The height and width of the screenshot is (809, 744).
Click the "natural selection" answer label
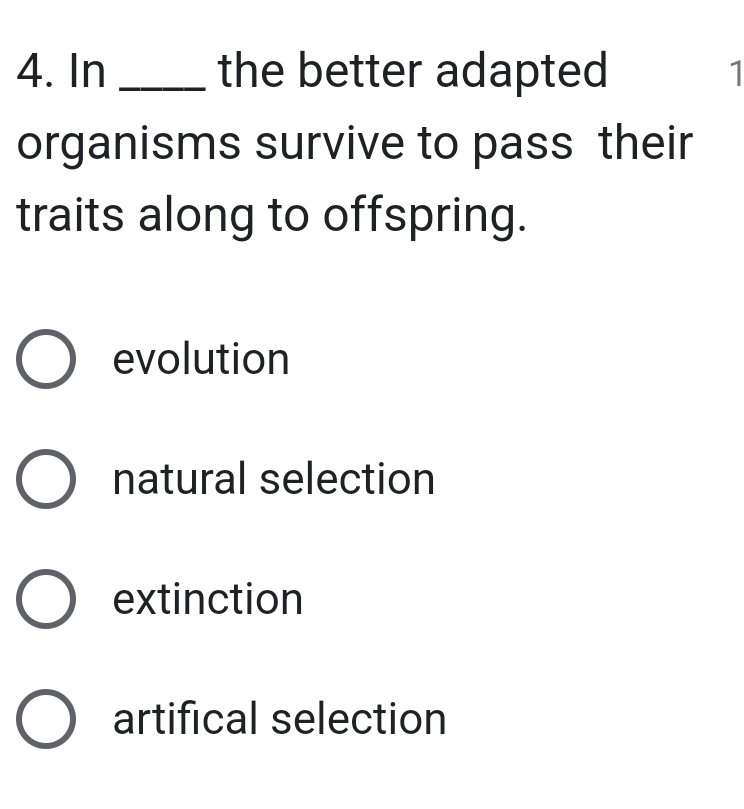pos(274,480)
